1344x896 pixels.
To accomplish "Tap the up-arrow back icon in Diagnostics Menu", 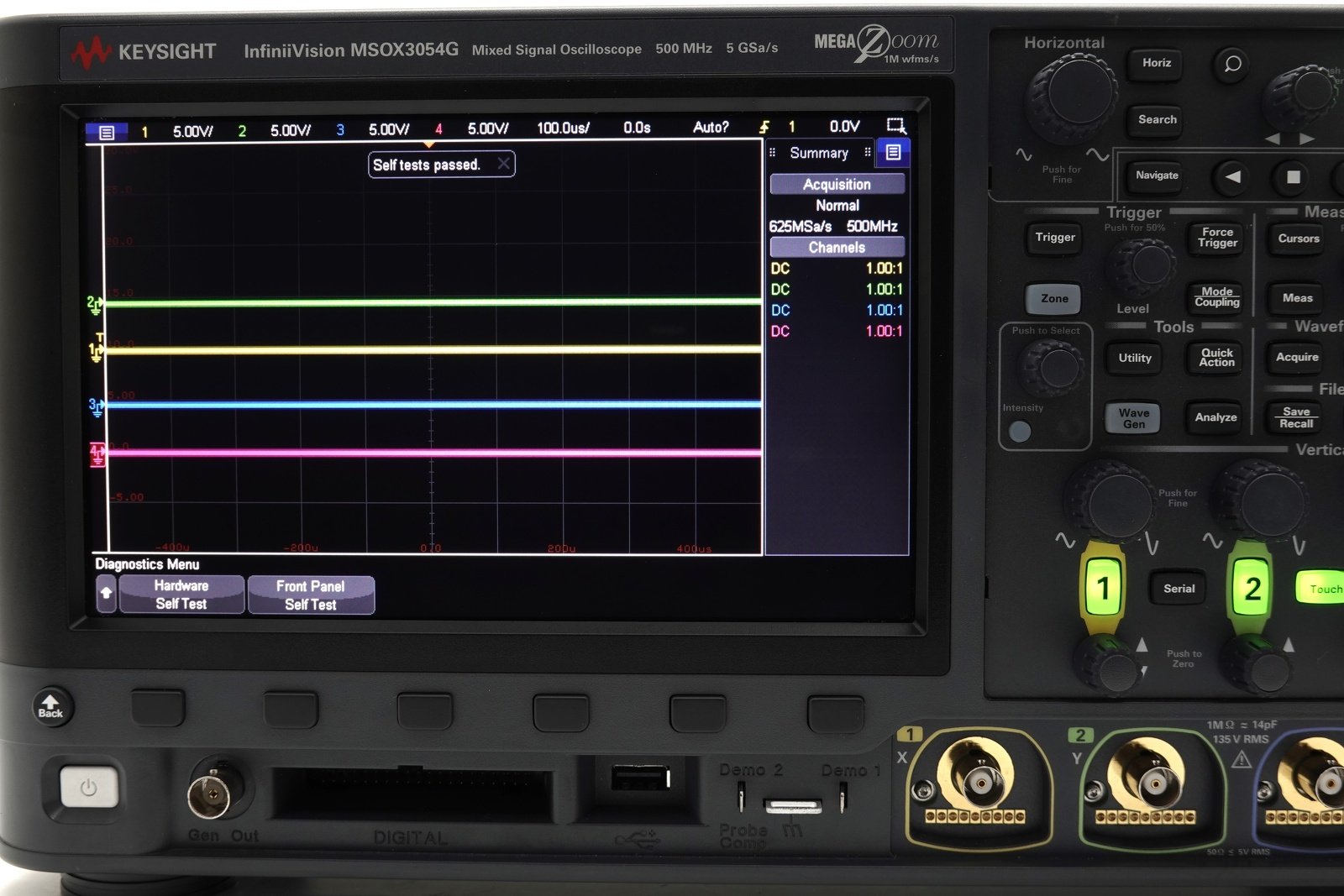I will (107, 594).
